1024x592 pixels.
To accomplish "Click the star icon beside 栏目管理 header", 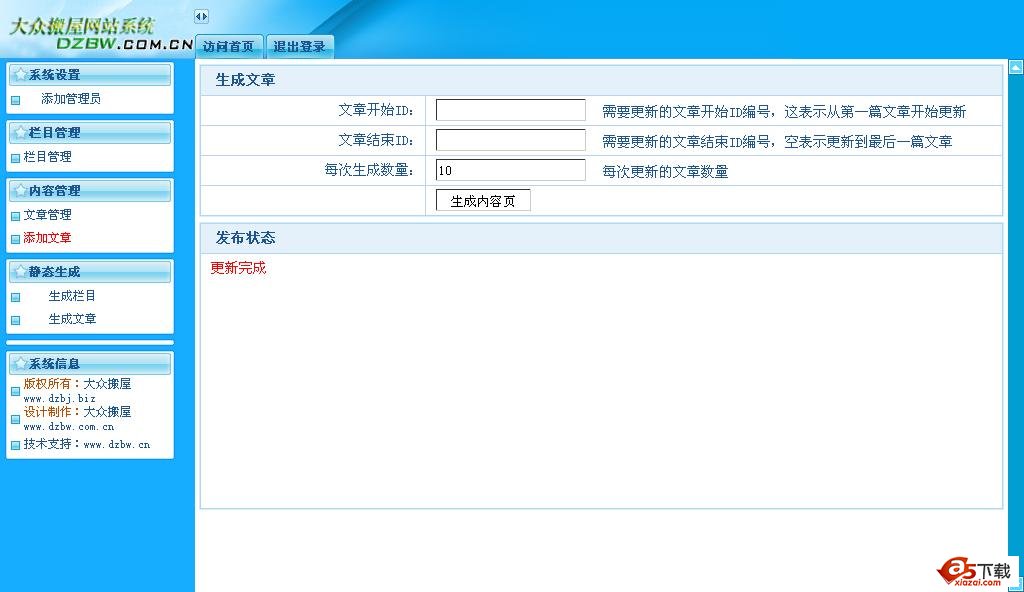I will pos(20,133).
